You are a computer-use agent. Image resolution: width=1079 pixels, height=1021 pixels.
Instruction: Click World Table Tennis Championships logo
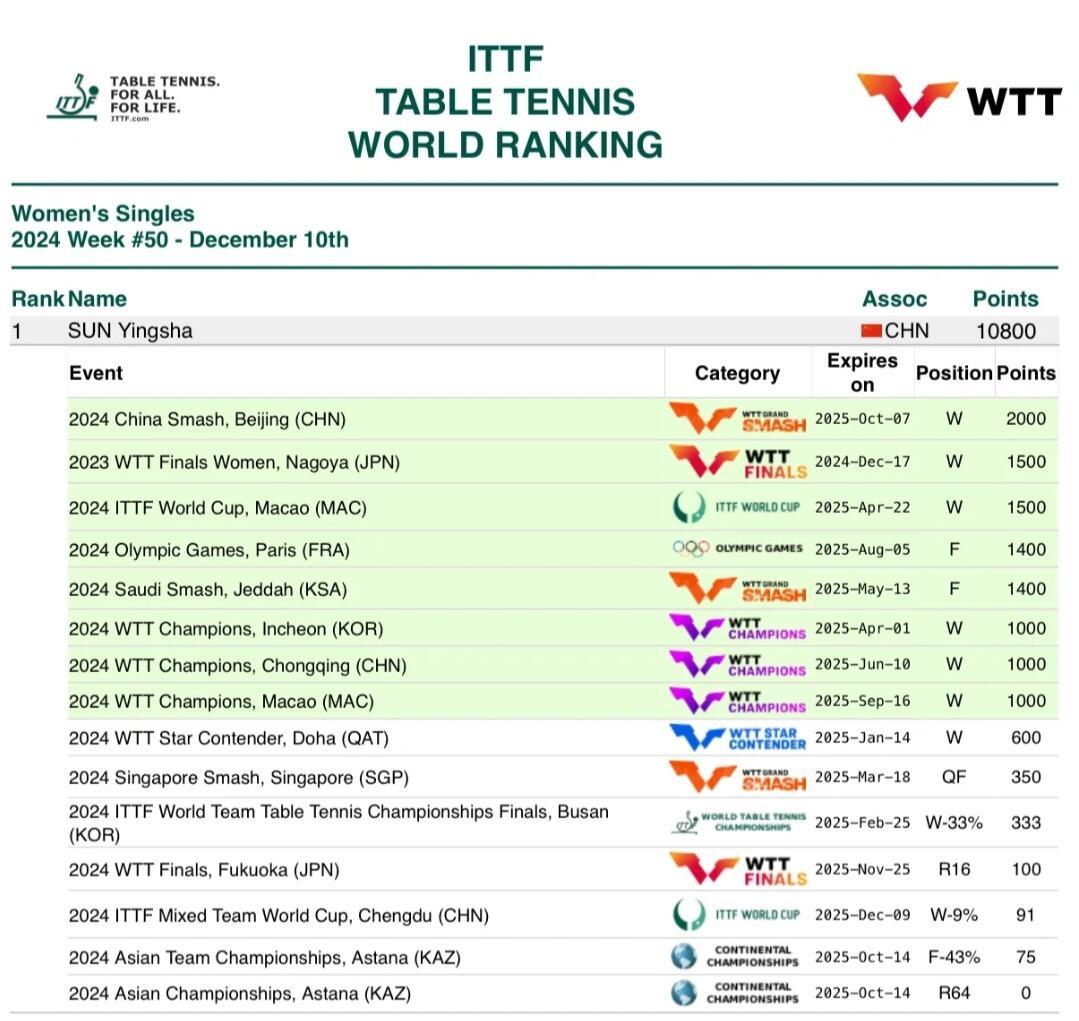tap(738, 822)
